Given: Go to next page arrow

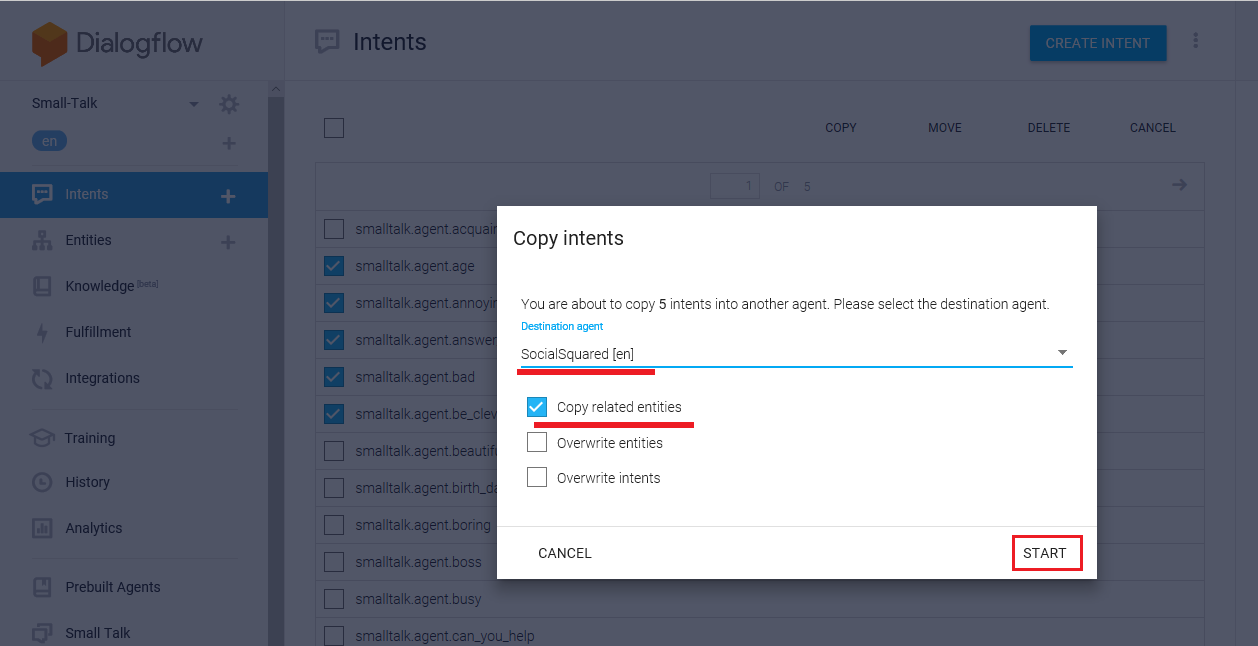Looking at the screenshot, I should click(x=1179, y=185).
